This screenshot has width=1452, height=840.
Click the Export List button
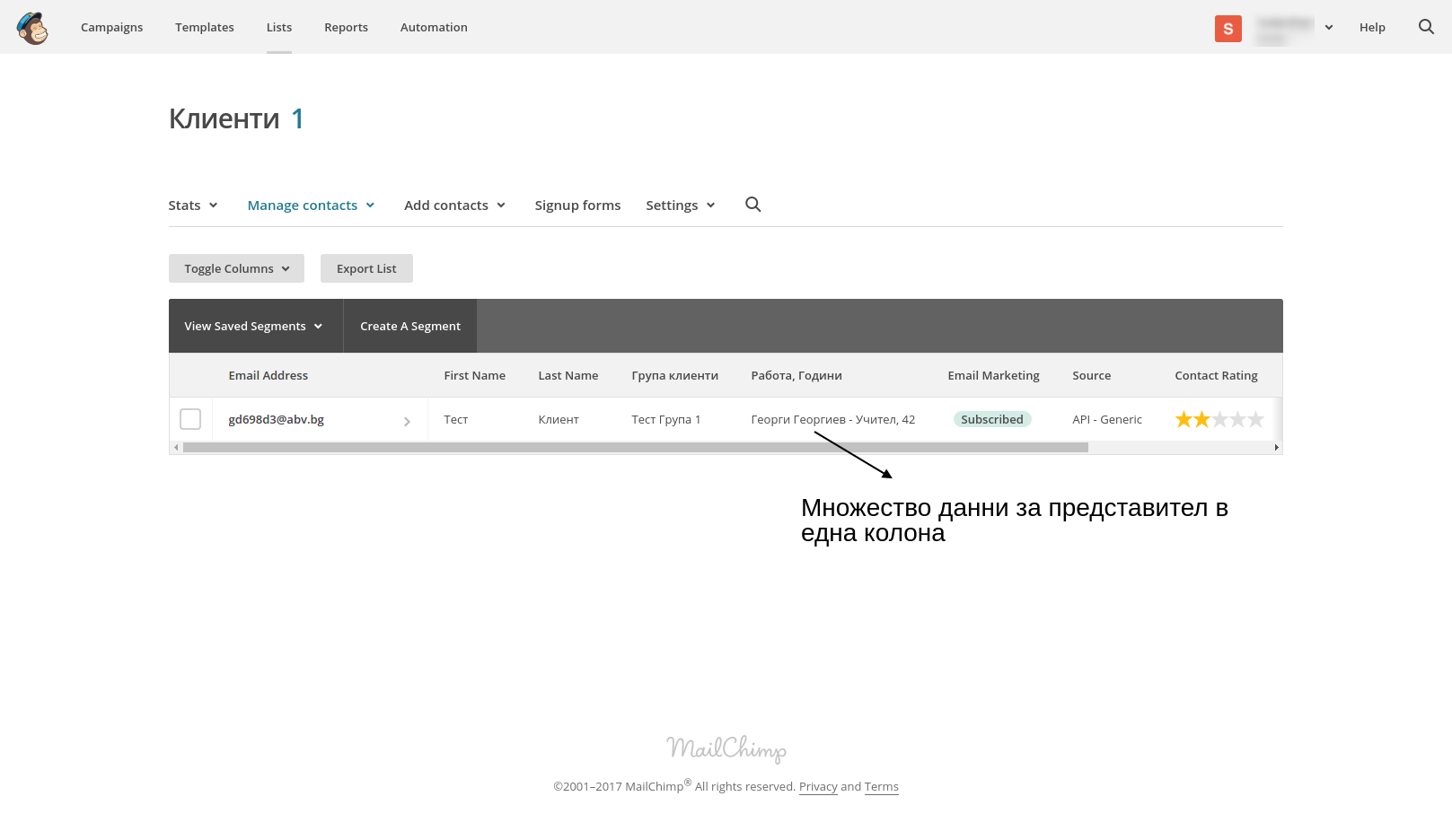(x=366, y=268)
